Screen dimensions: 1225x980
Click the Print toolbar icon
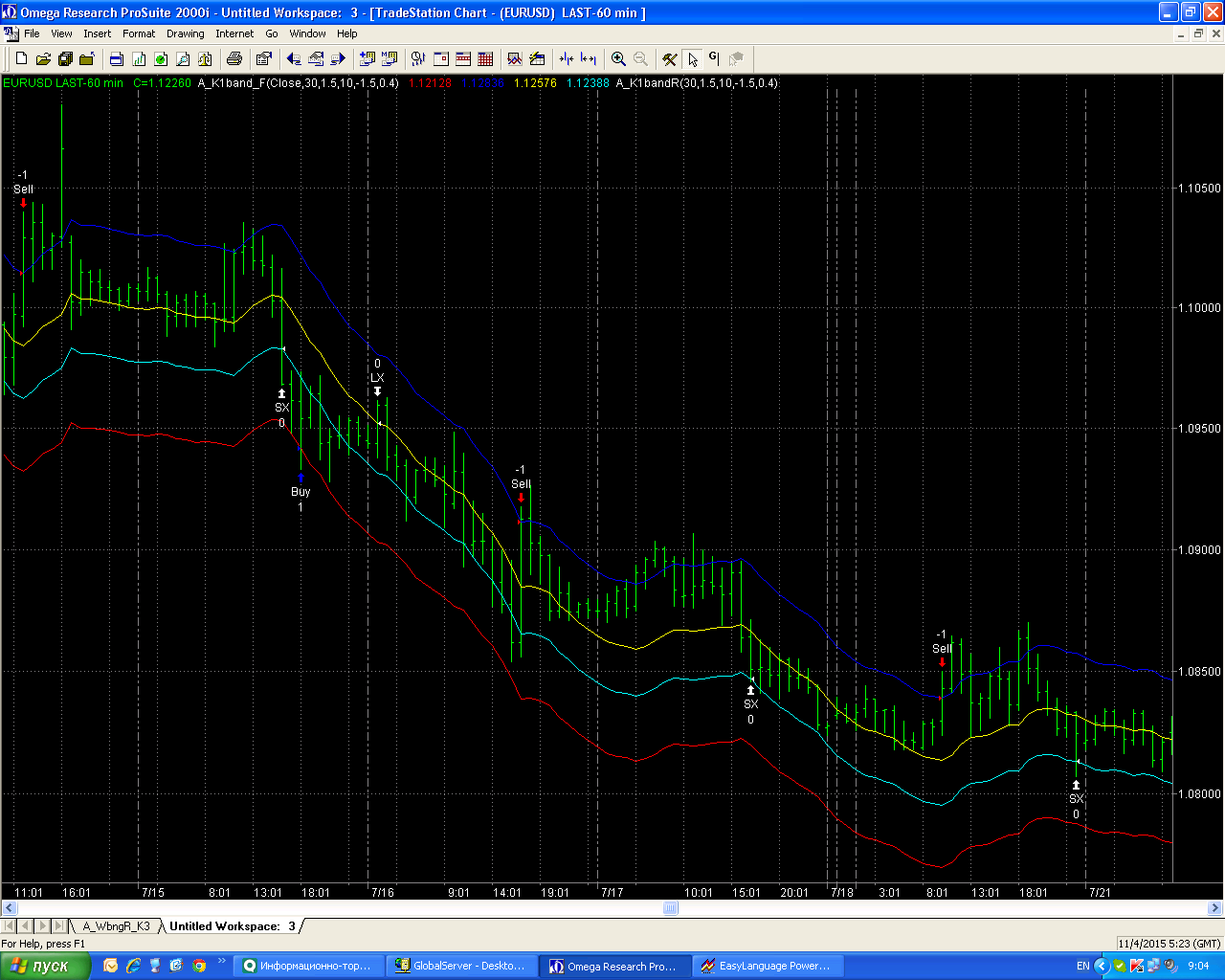(x=234, y=58)
